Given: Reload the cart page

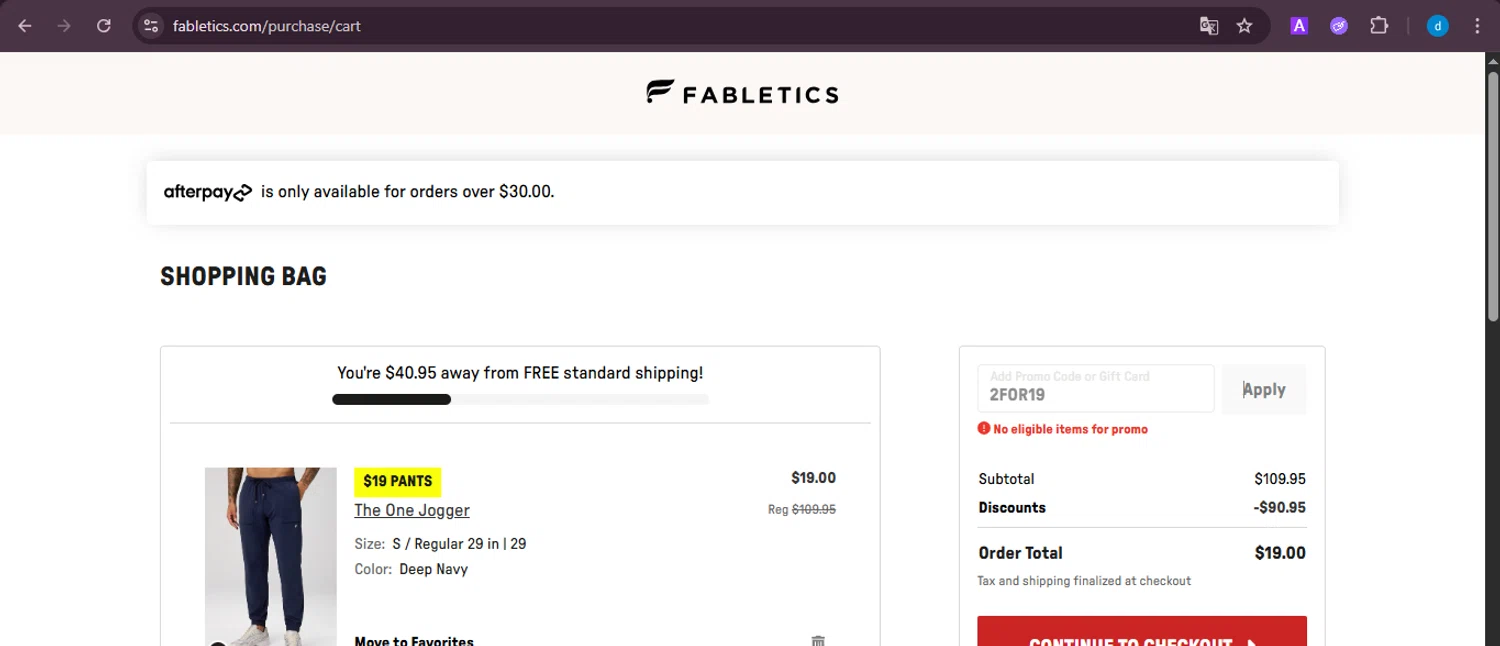Looking at the screenshot, I should click(104, 26).
